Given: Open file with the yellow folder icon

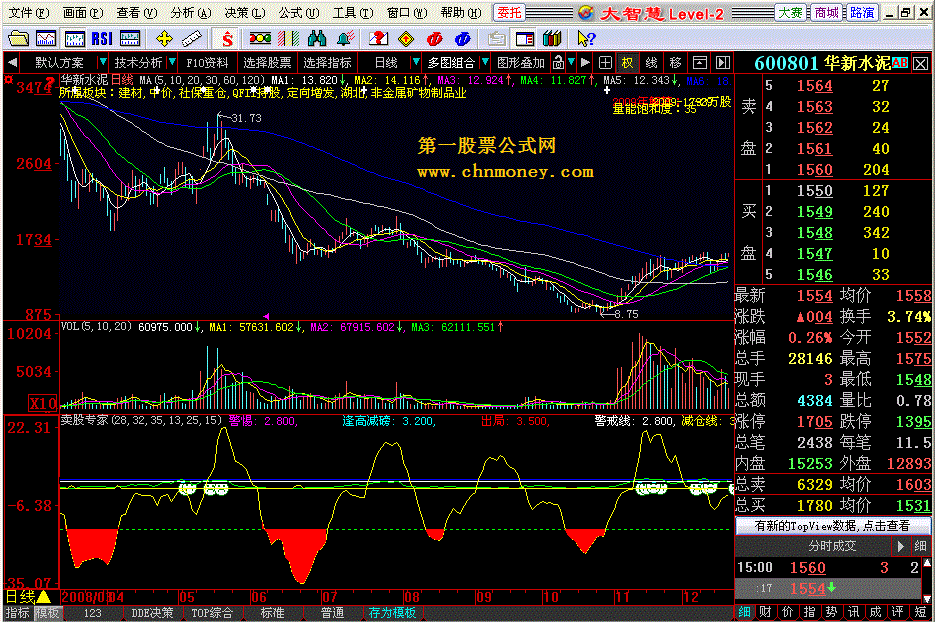Looking at the screenshot, I should (18, 39).
